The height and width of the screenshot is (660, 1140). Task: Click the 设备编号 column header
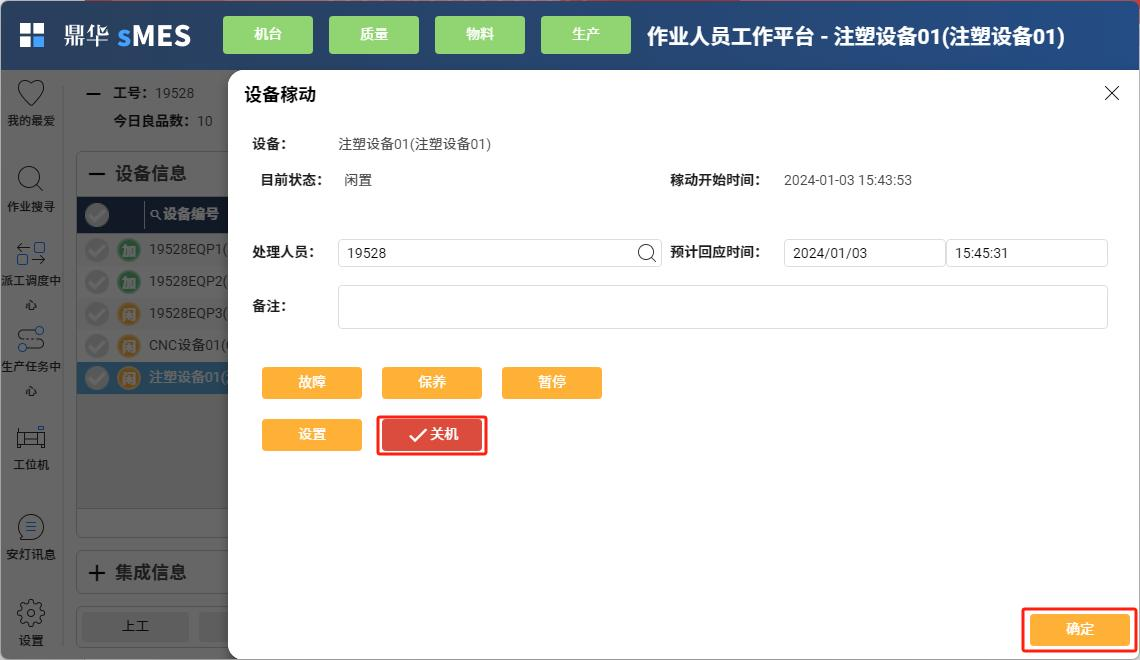coord(190,214)
